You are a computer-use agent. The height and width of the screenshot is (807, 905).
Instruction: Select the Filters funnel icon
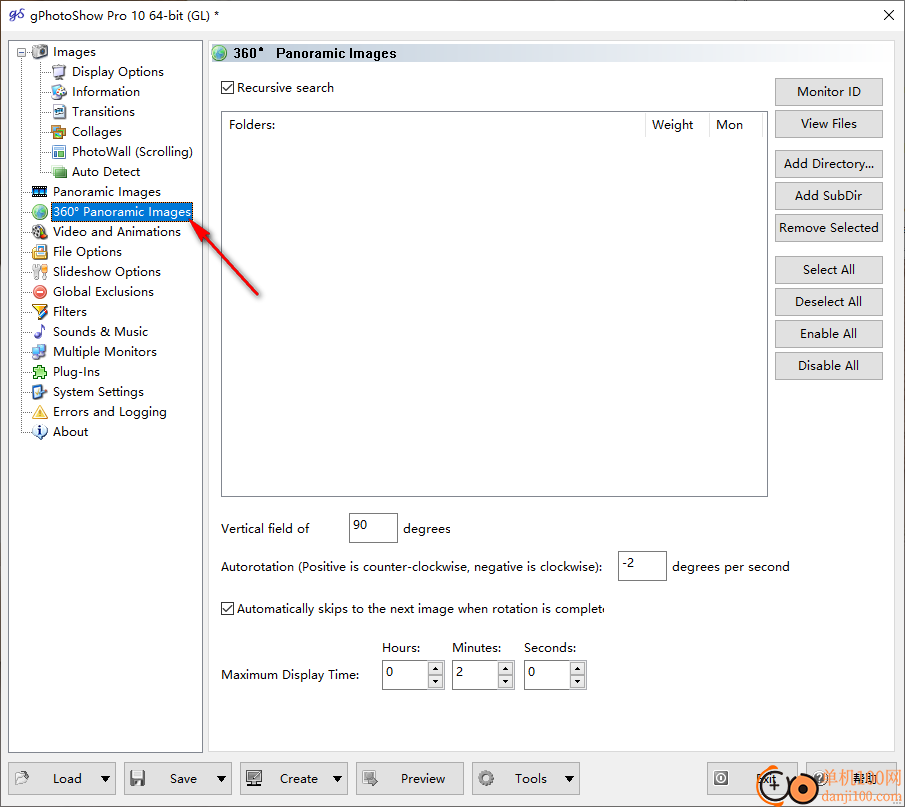(40, 312)
